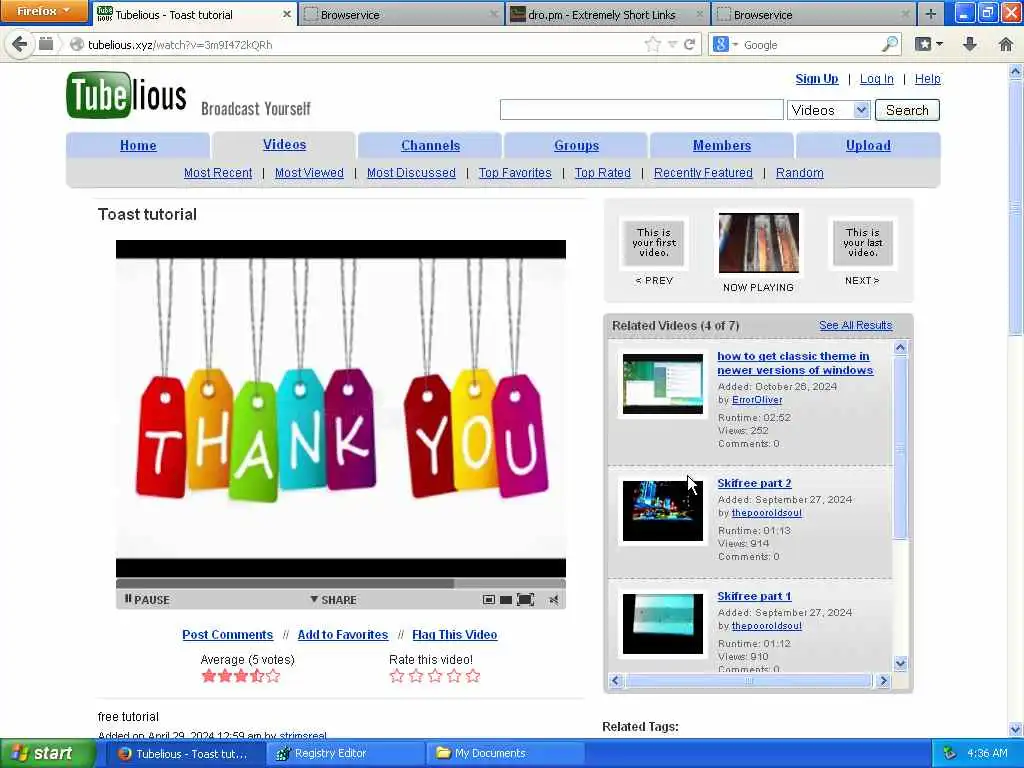Open the Skifree part 1 thumbnail
The height and width of the screenshot is (768, 1024).
(x=663, y=624)
